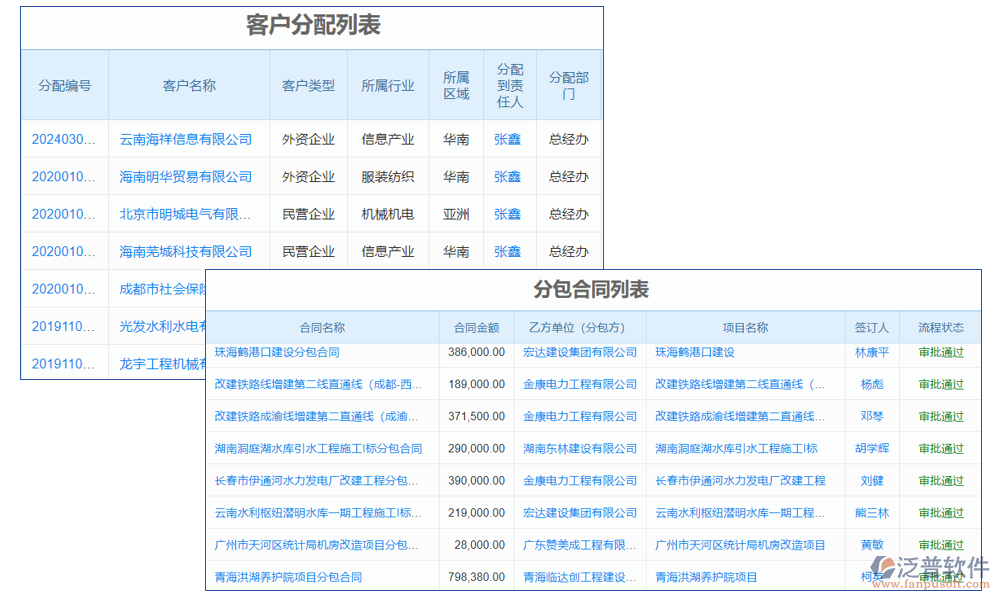Screen dimensions: 1000x600
Task: Open 北京市明城电气有限公司 record
Action: point(185,213)
